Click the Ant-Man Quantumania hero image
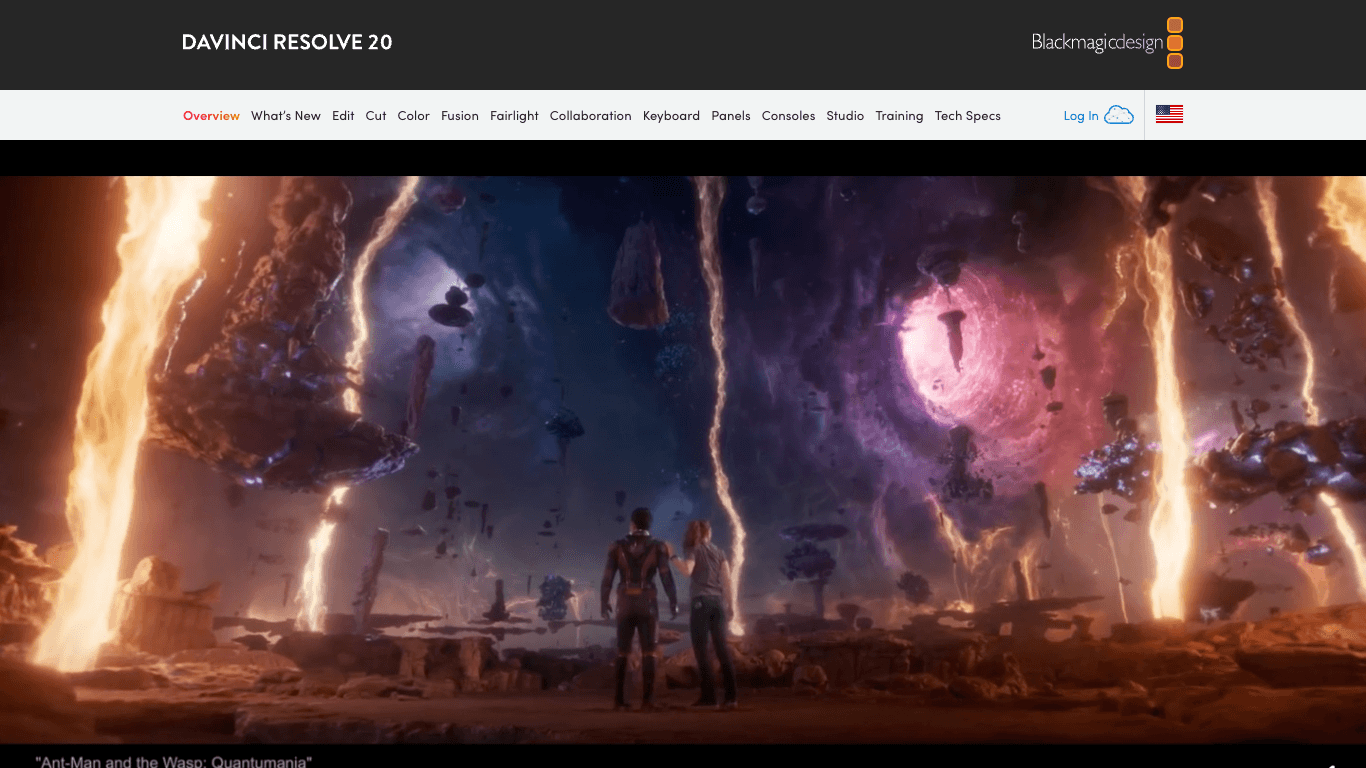 [683, 460]
